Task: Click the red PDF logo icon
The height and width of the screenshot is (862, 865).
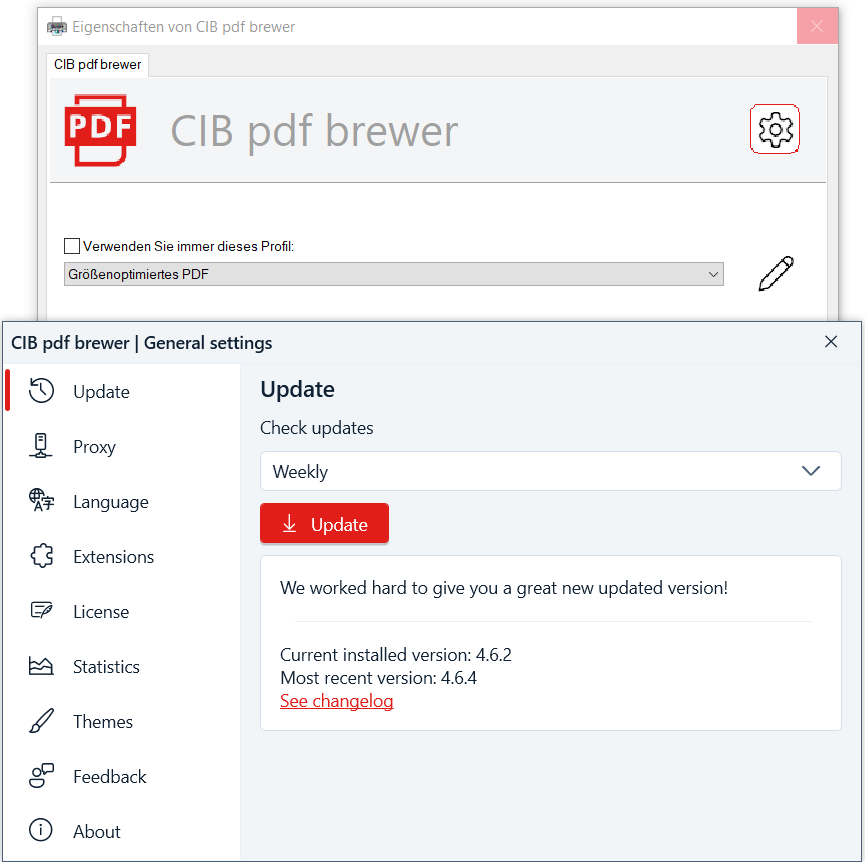Action: (x=100, y=130)
